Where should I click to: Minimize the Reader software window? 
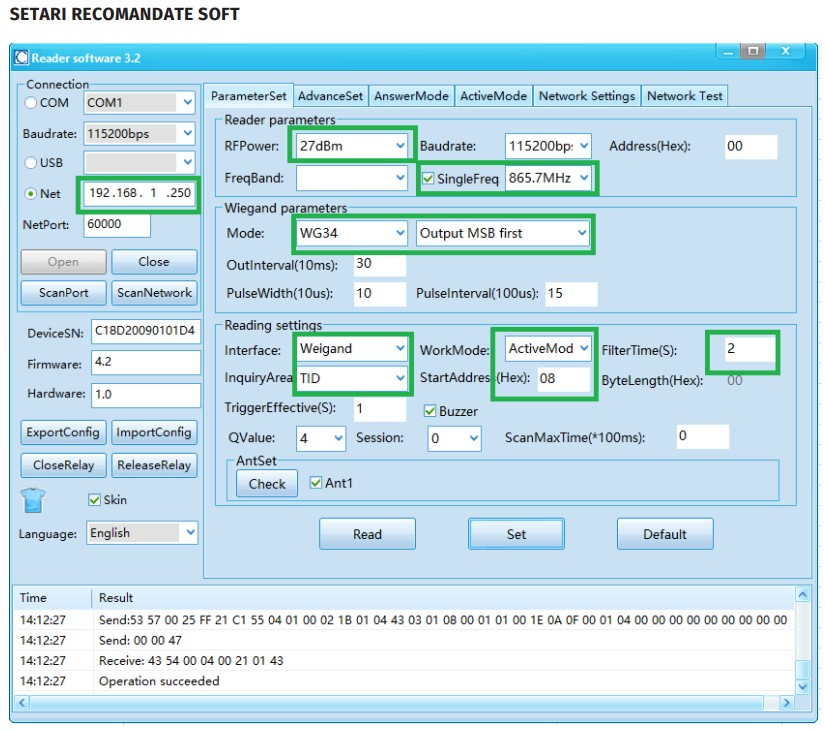click(728, 52)
